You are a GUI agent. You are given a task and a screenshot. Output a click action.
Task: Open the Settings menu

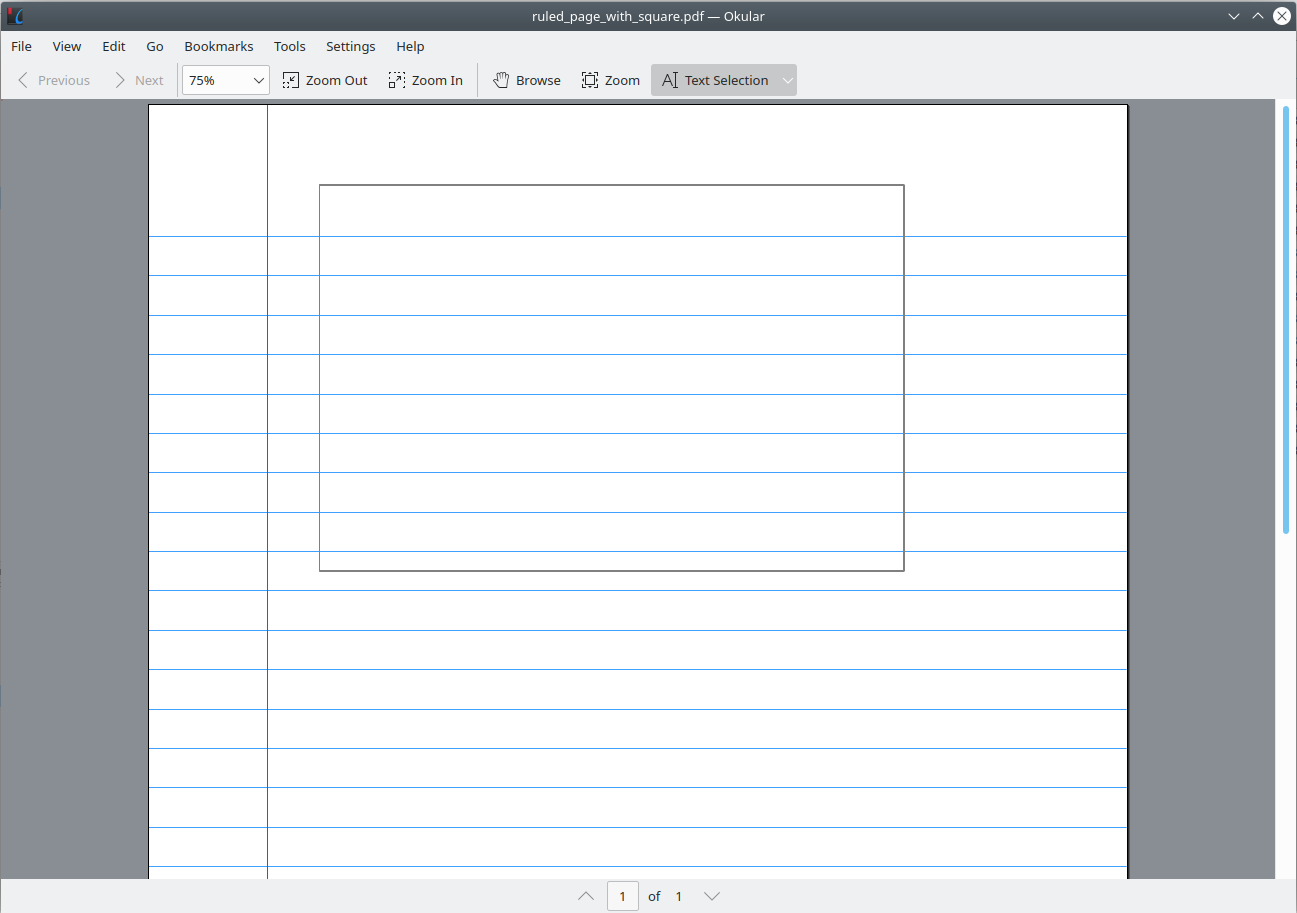351,46
